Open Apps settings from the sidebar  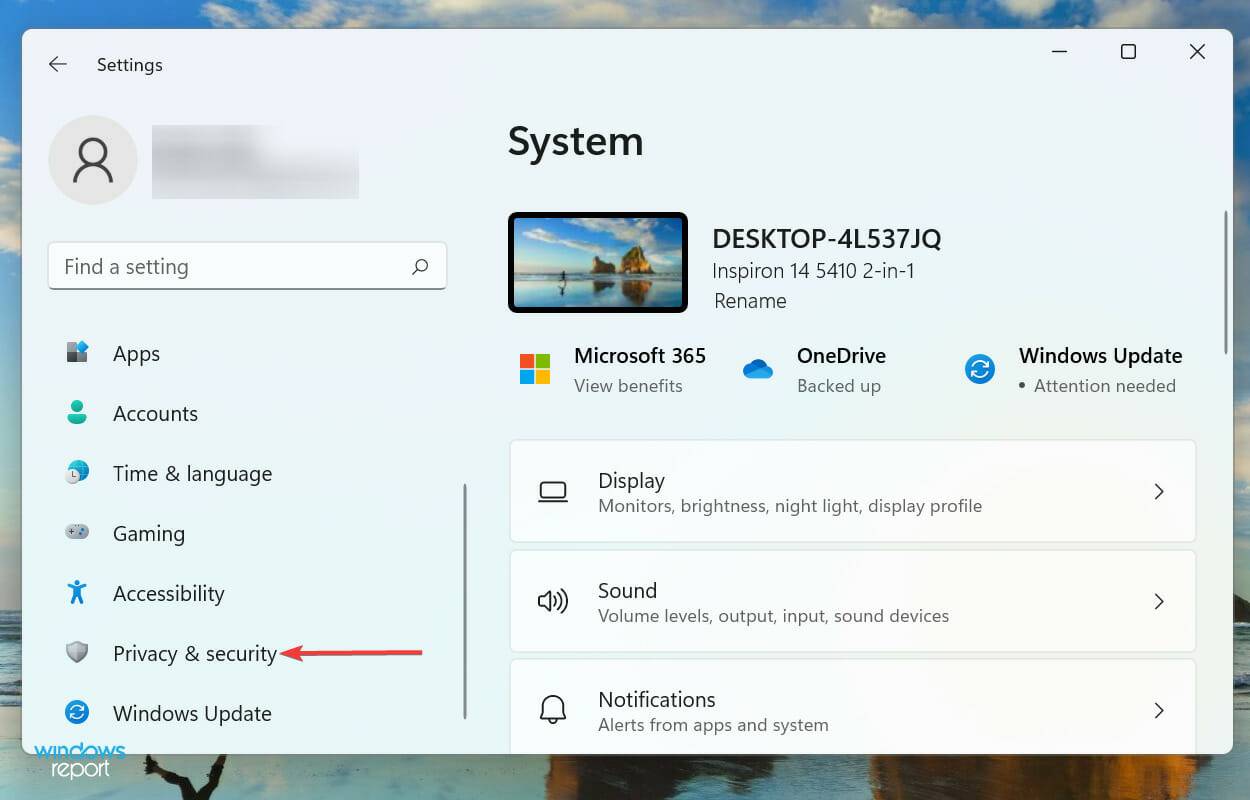[136, 353]
